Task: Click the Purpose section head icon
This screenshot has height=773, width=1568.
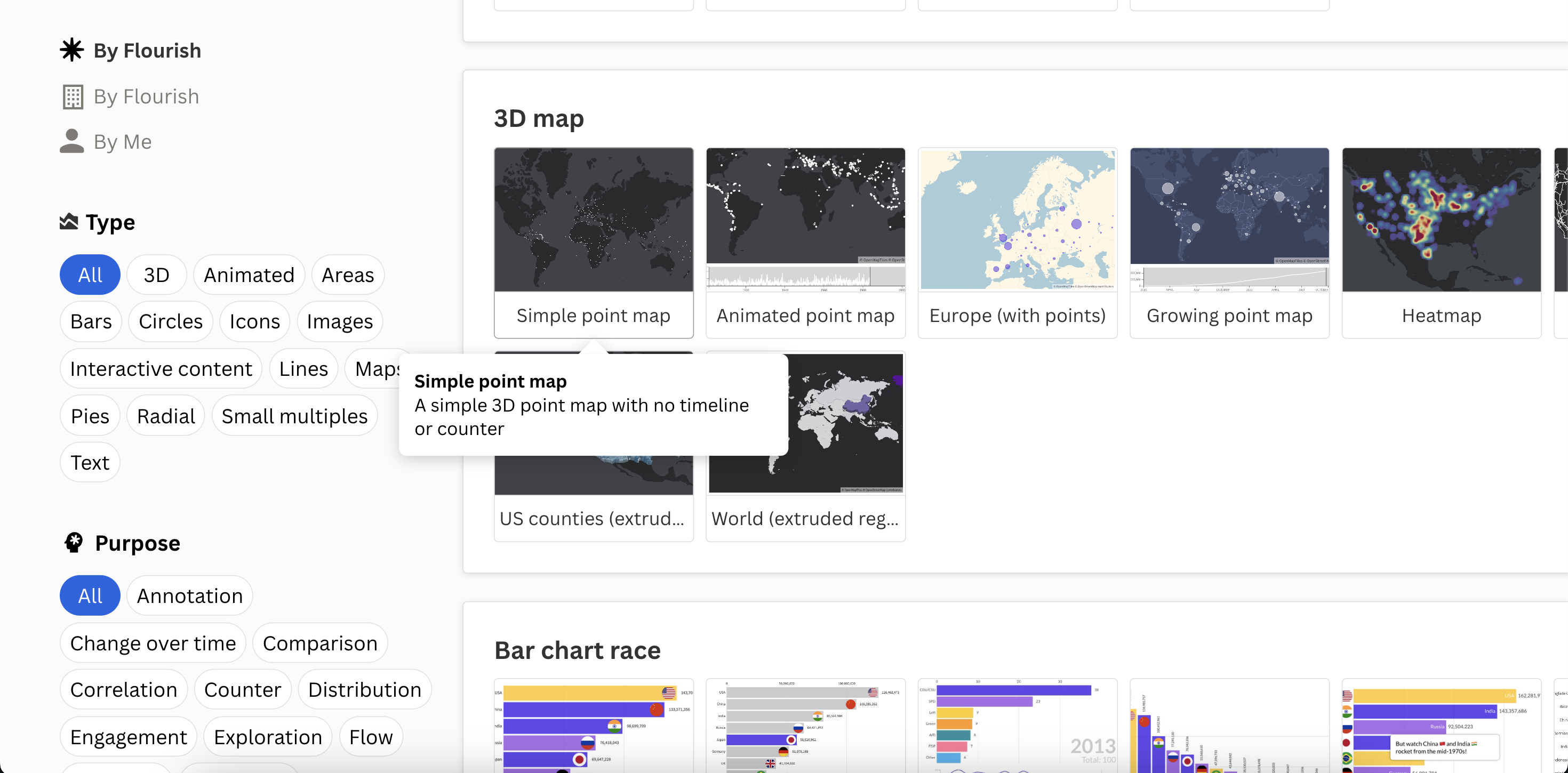Action: pos(74,542)
